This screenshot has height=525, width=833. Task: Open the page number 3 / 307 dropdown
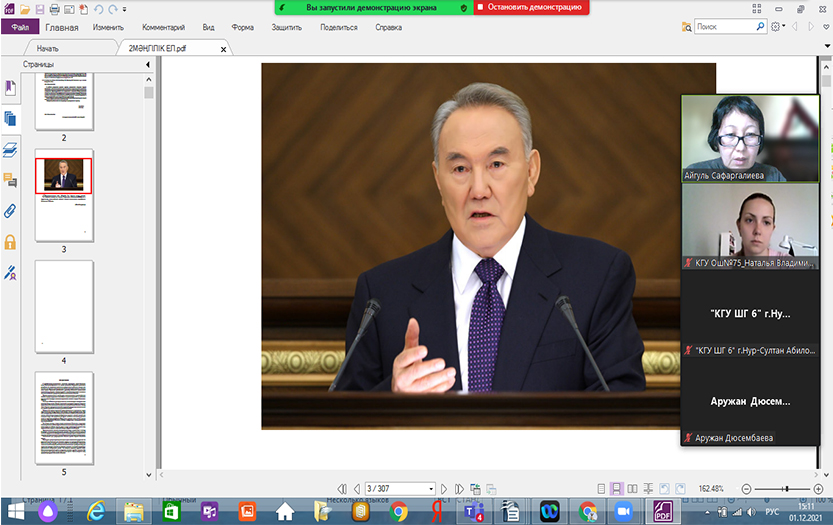point(431,488)
